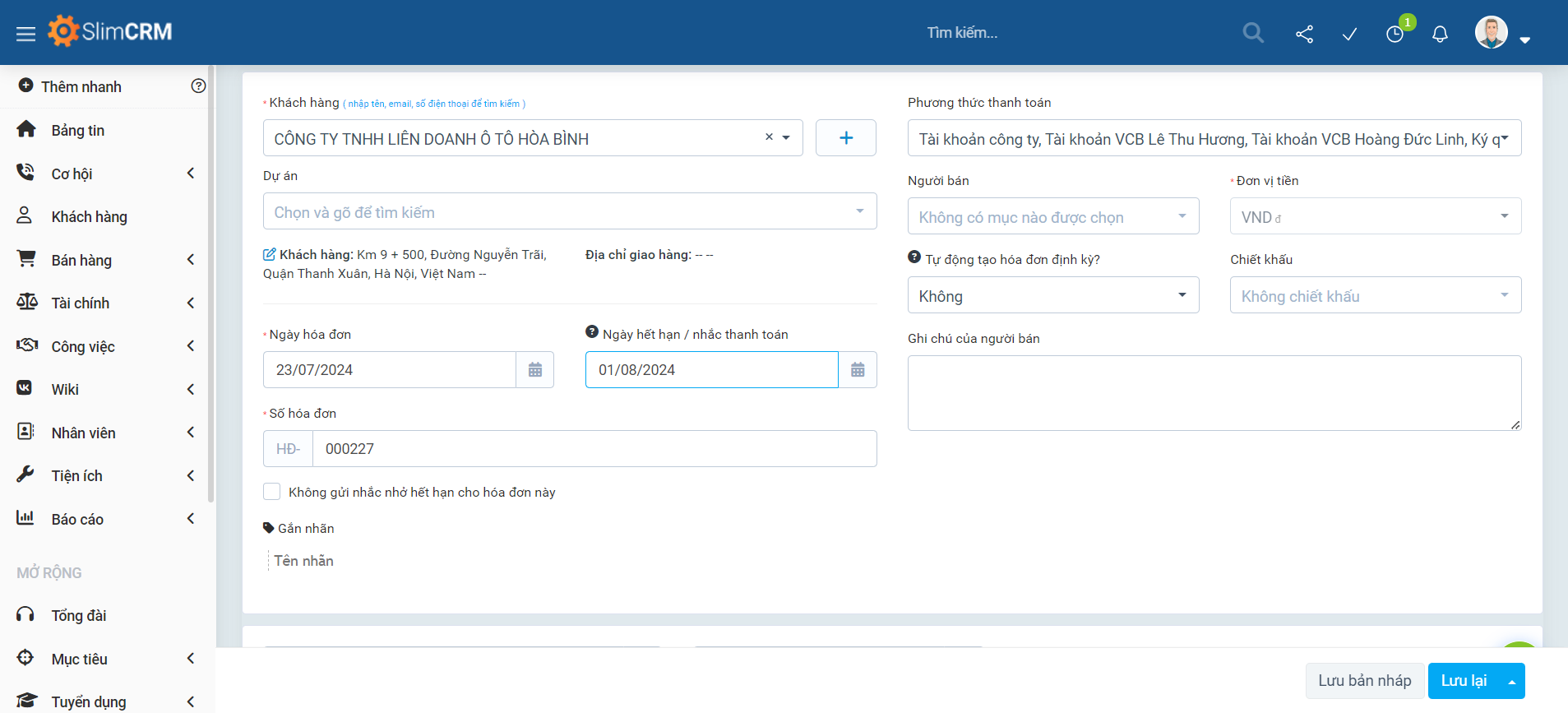1568x713 pixels.
Task: Click the add new customer plus button
Action: [845, 138]
